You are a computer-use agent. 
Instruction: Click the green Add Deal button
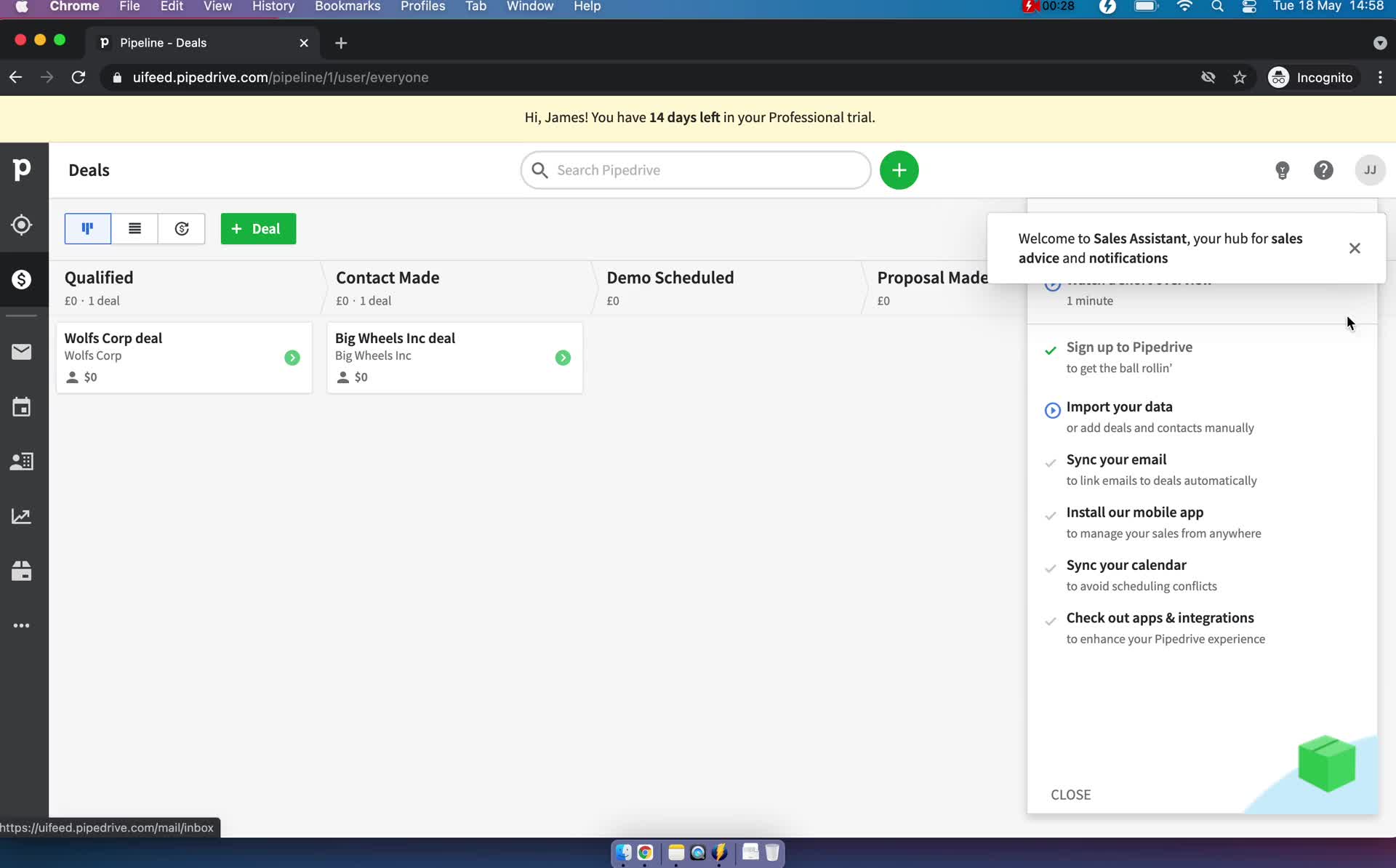(x=258, y=228)
